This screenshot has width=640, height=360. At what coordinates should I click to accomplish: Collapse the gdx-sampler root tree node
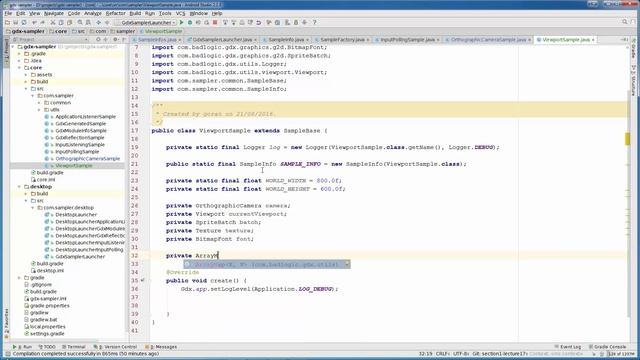coord(13,47)
